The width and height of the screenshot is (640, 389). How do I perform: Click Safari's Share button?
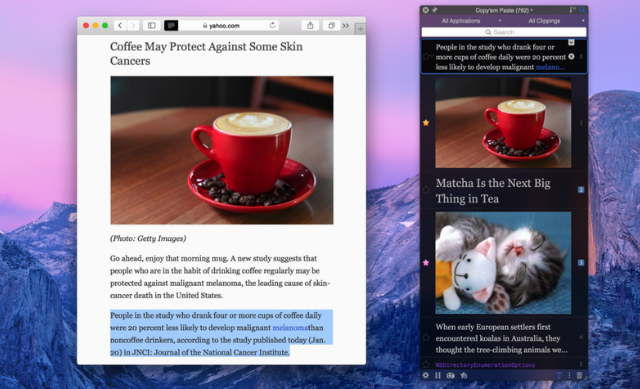click(x=310, y=25)
